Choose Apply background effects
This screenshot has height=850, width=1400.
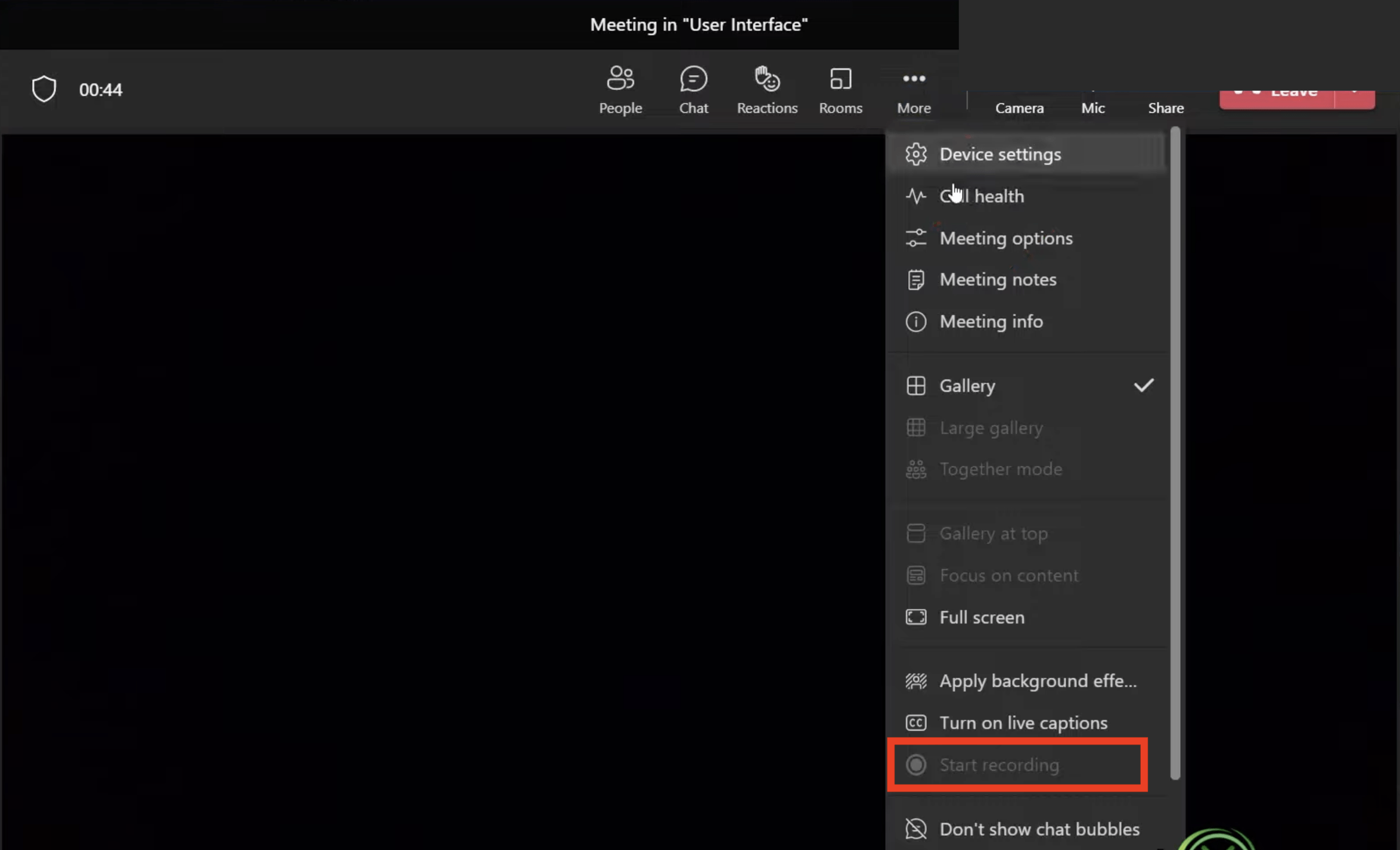click(1026, 681)
